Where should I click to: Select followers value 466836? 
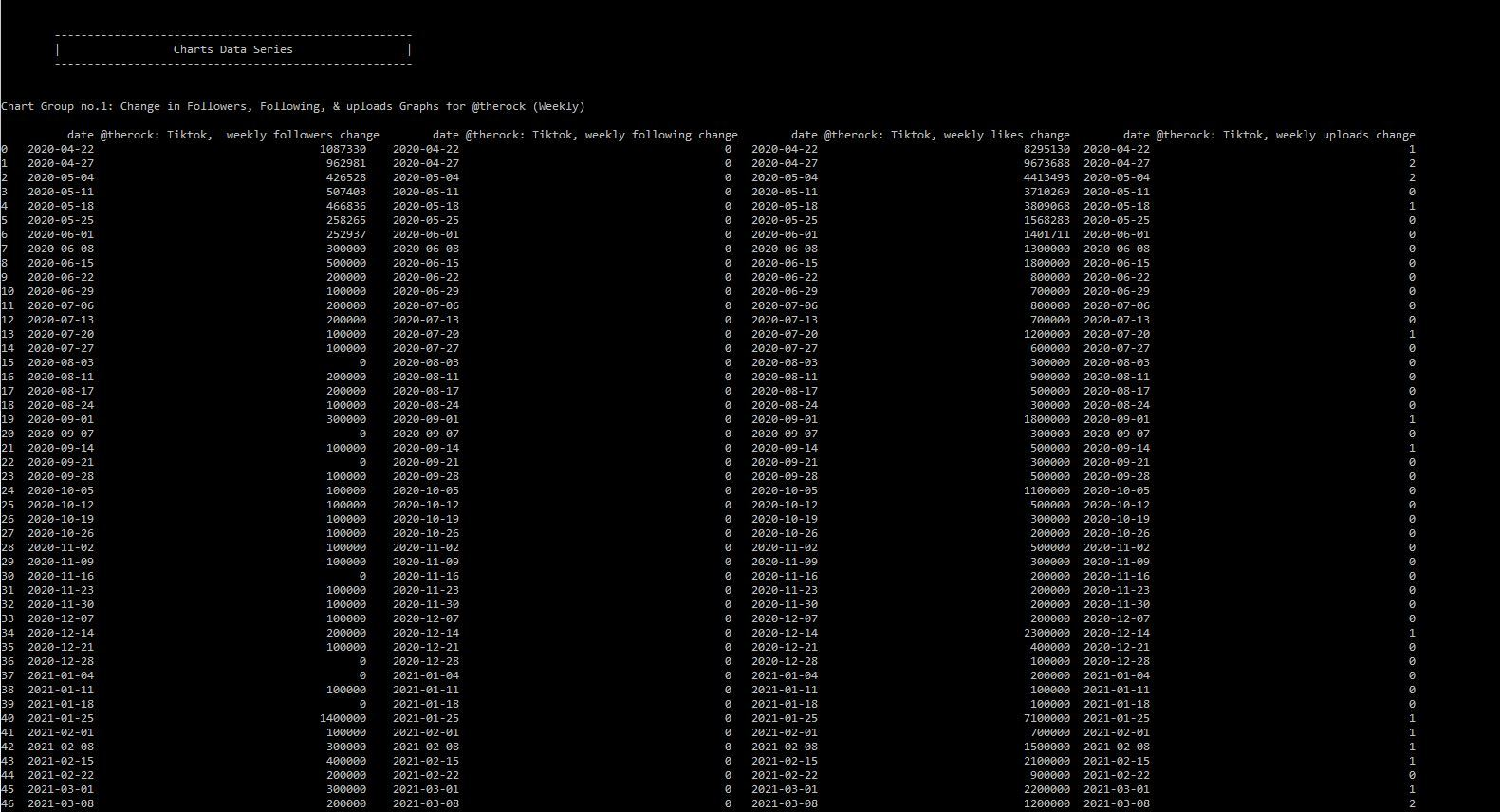tap(345, 206)
